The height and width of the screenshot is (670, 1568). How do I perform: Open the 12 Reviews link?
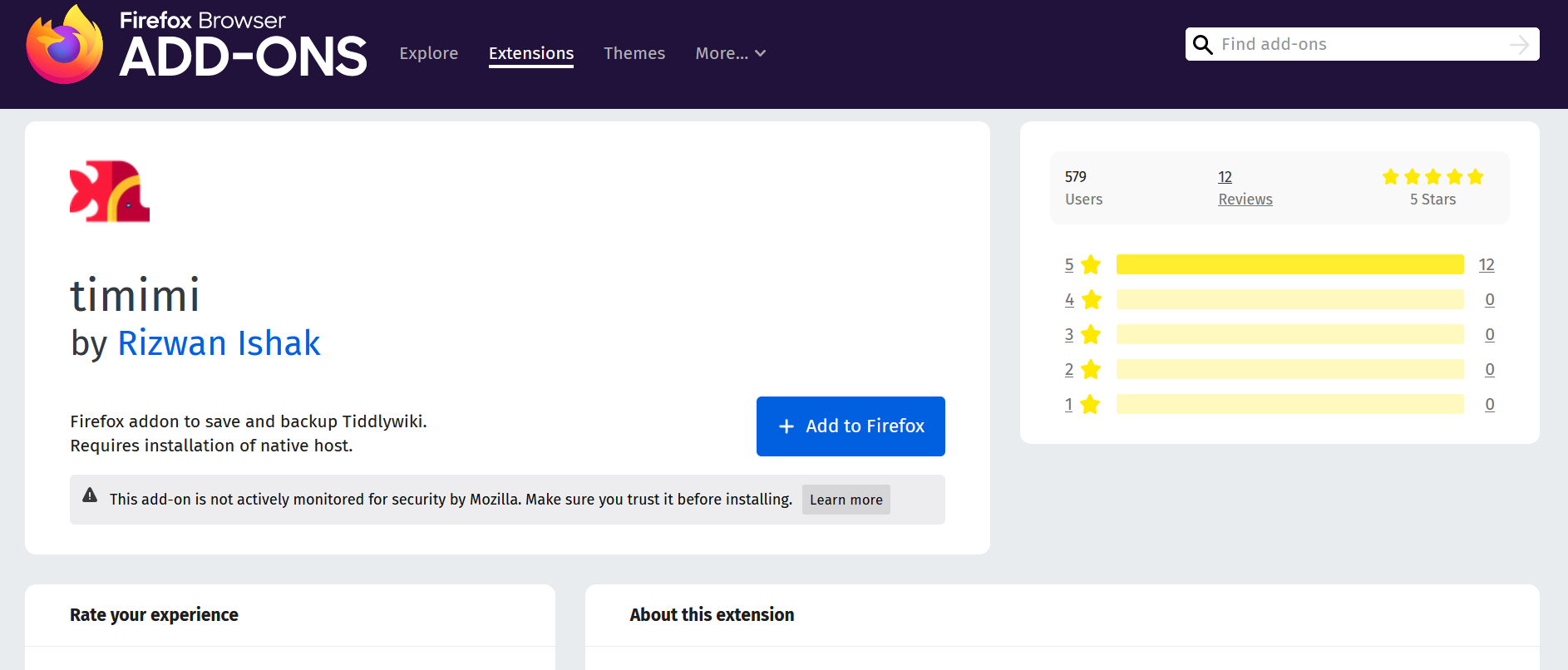[1245, 189]
